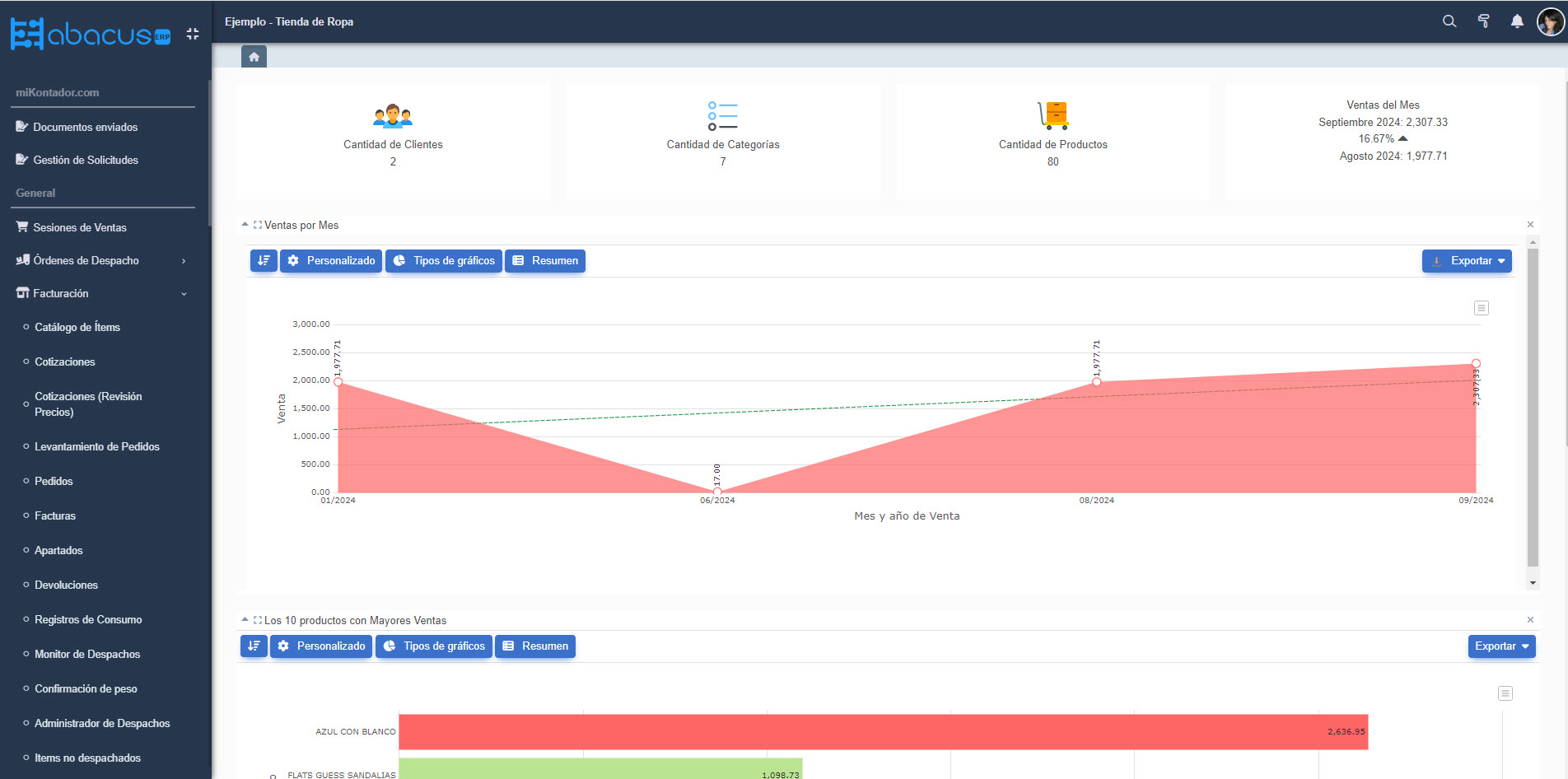This screenshot has width=1568, height=779.
Task: Open the user avatar menu
Action: [1551, 21]
